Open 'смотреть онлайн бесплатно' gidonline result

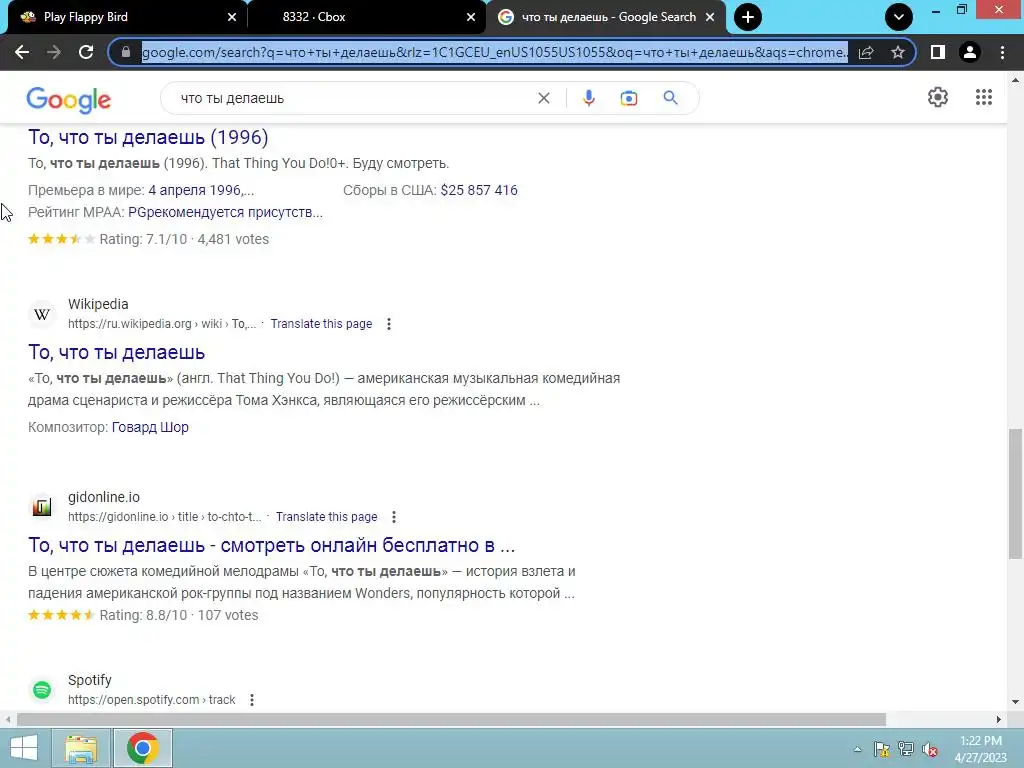272,545
